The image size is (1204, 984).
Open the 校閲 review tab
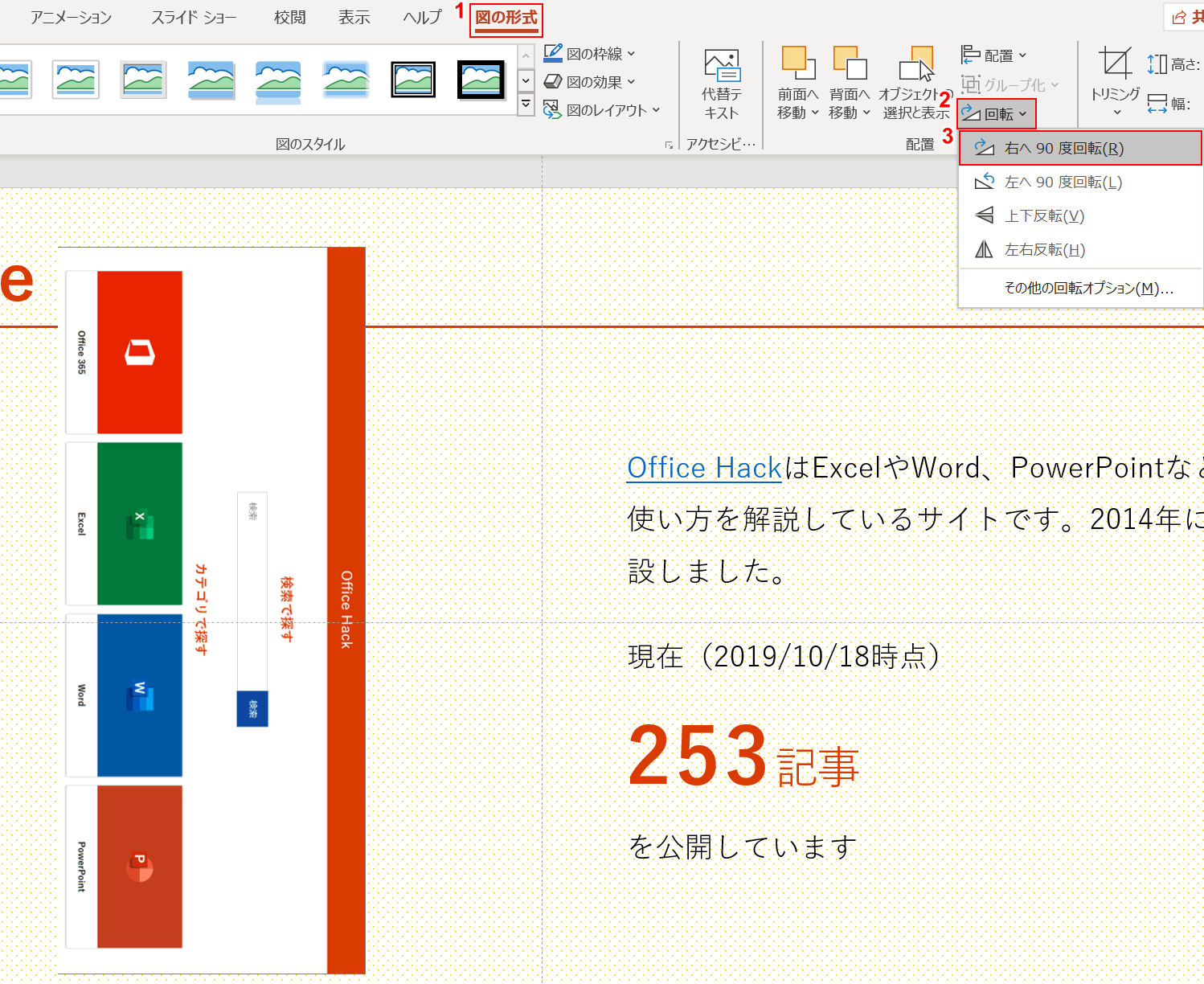click(289, 18)
